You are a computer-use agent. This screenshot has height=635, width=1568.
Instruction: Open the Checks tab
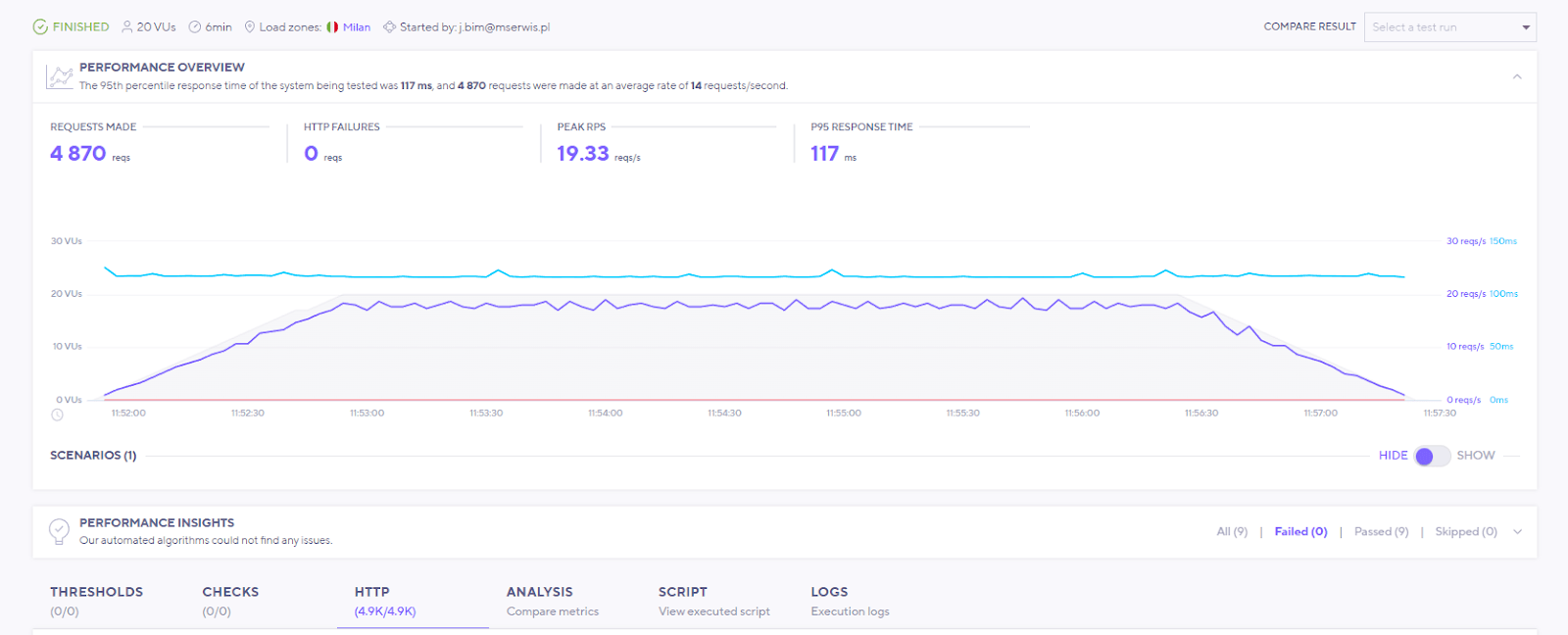click(x=230, y=601)
